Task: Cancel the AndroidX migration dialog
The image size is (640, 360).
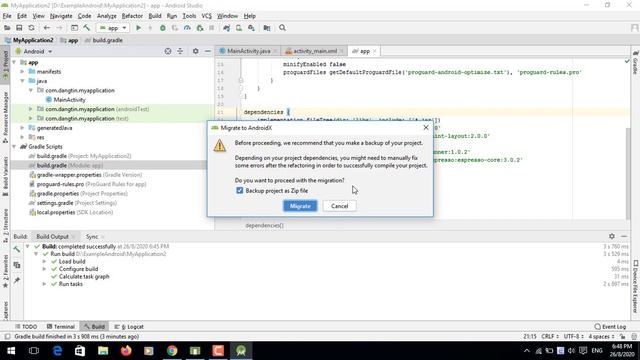Action: pyautogui.click(x=339, y=206)
